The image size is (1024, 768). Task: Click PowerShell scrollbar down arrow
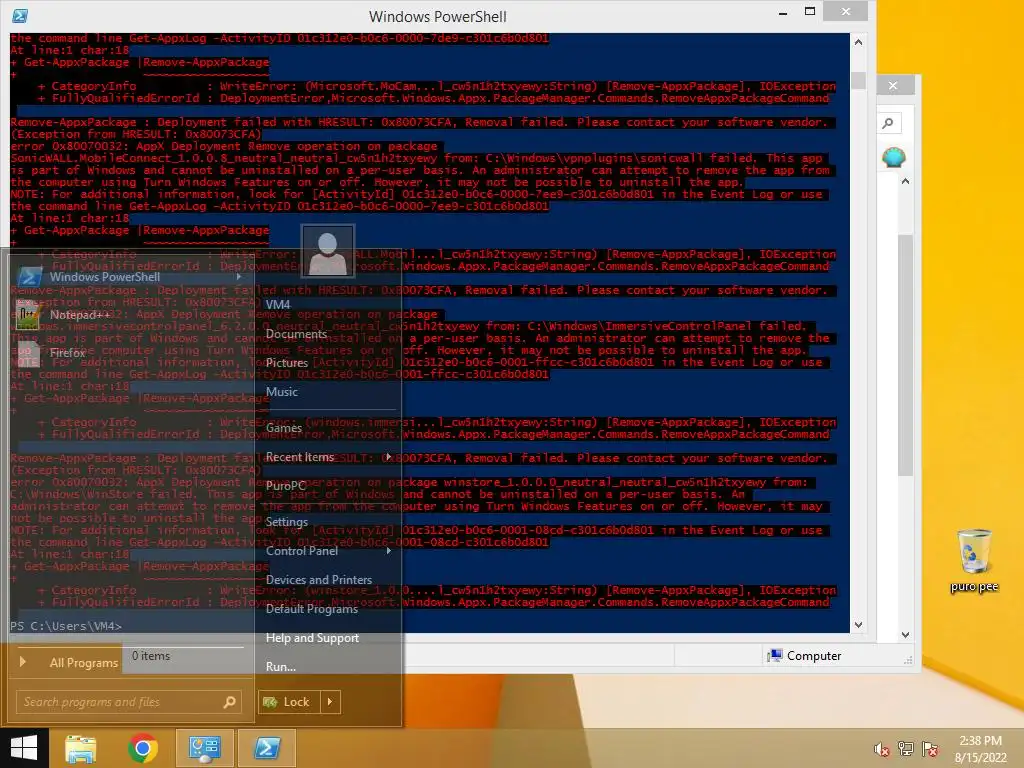[858, 624]
